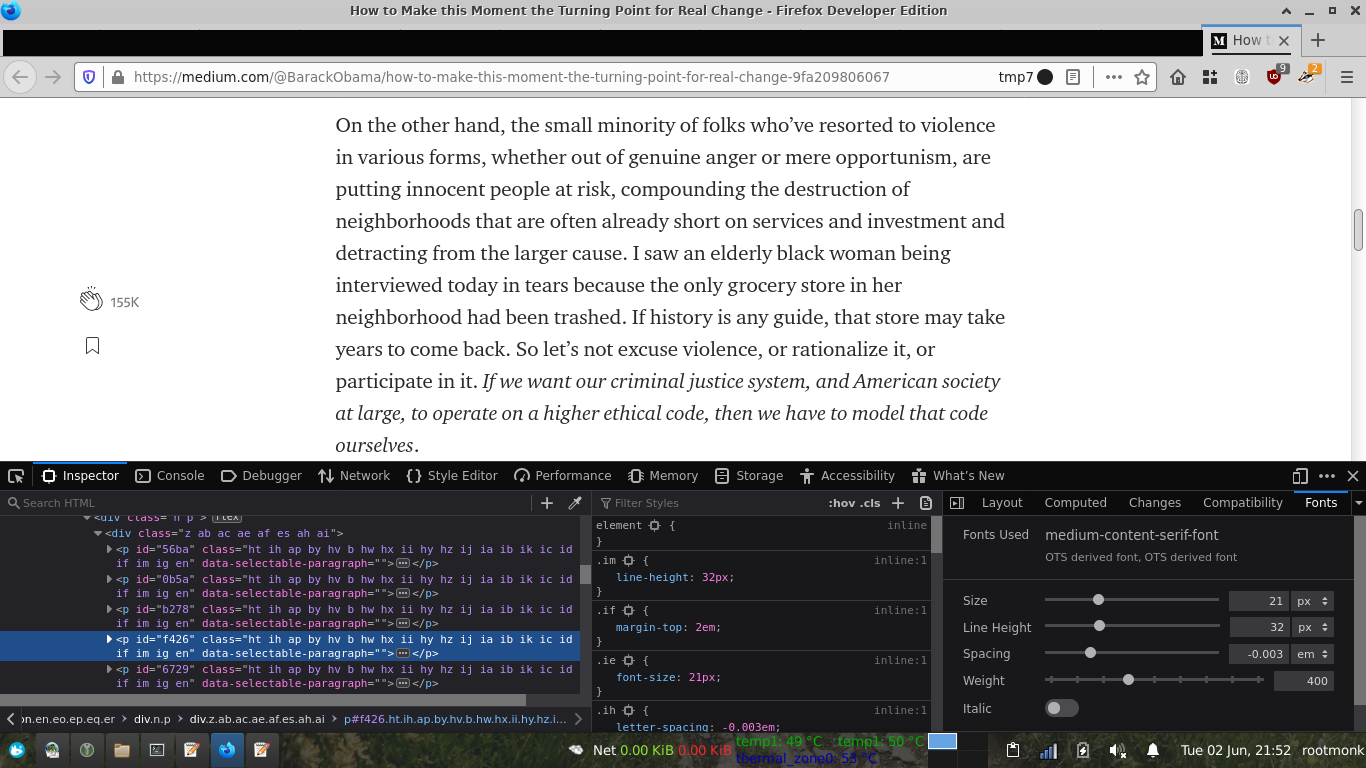
Task: Toggle print media simulation icon
Action: coord(926,503)
